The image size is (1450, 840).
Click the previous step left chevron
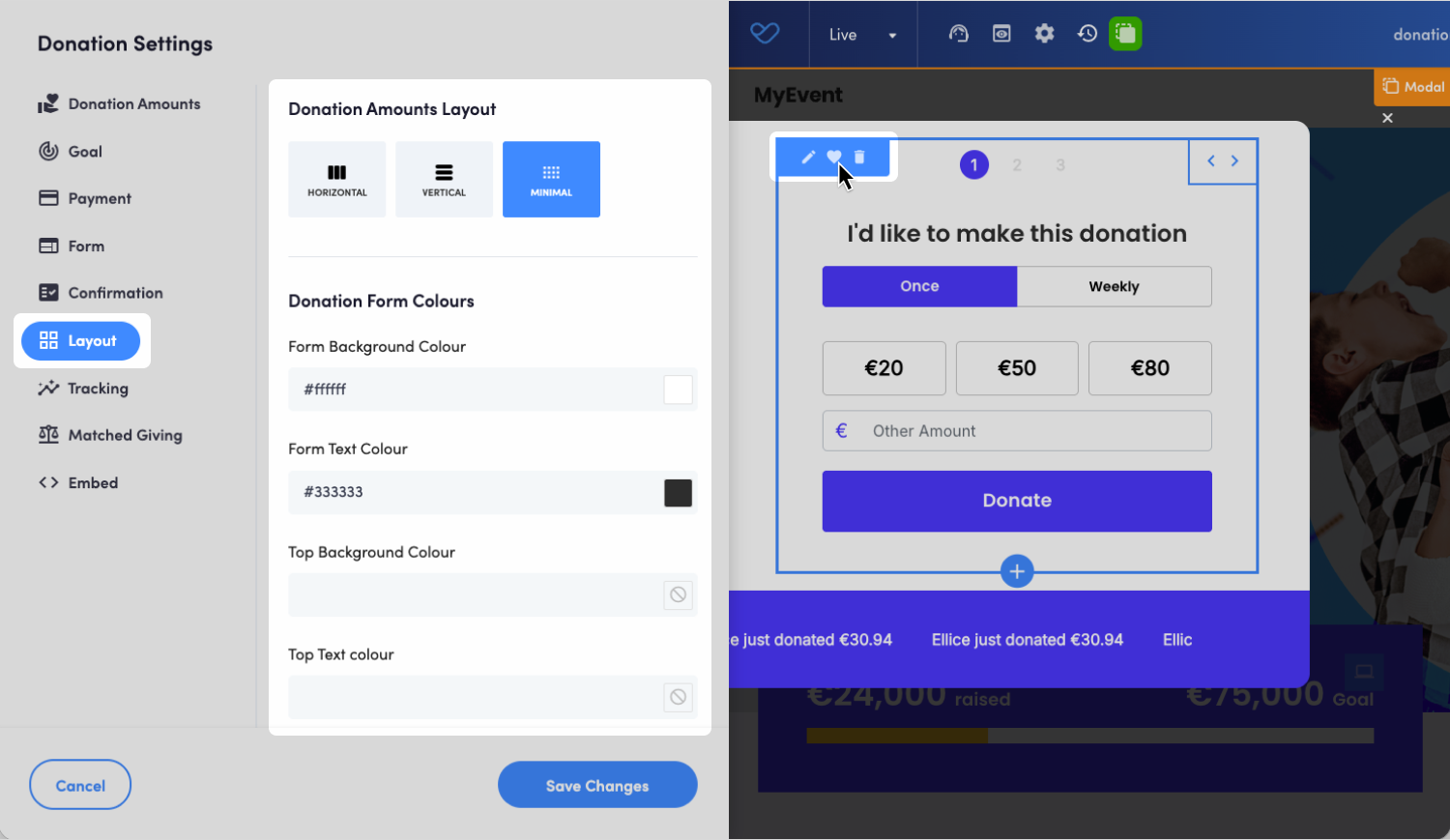(x=1210, y=161)
